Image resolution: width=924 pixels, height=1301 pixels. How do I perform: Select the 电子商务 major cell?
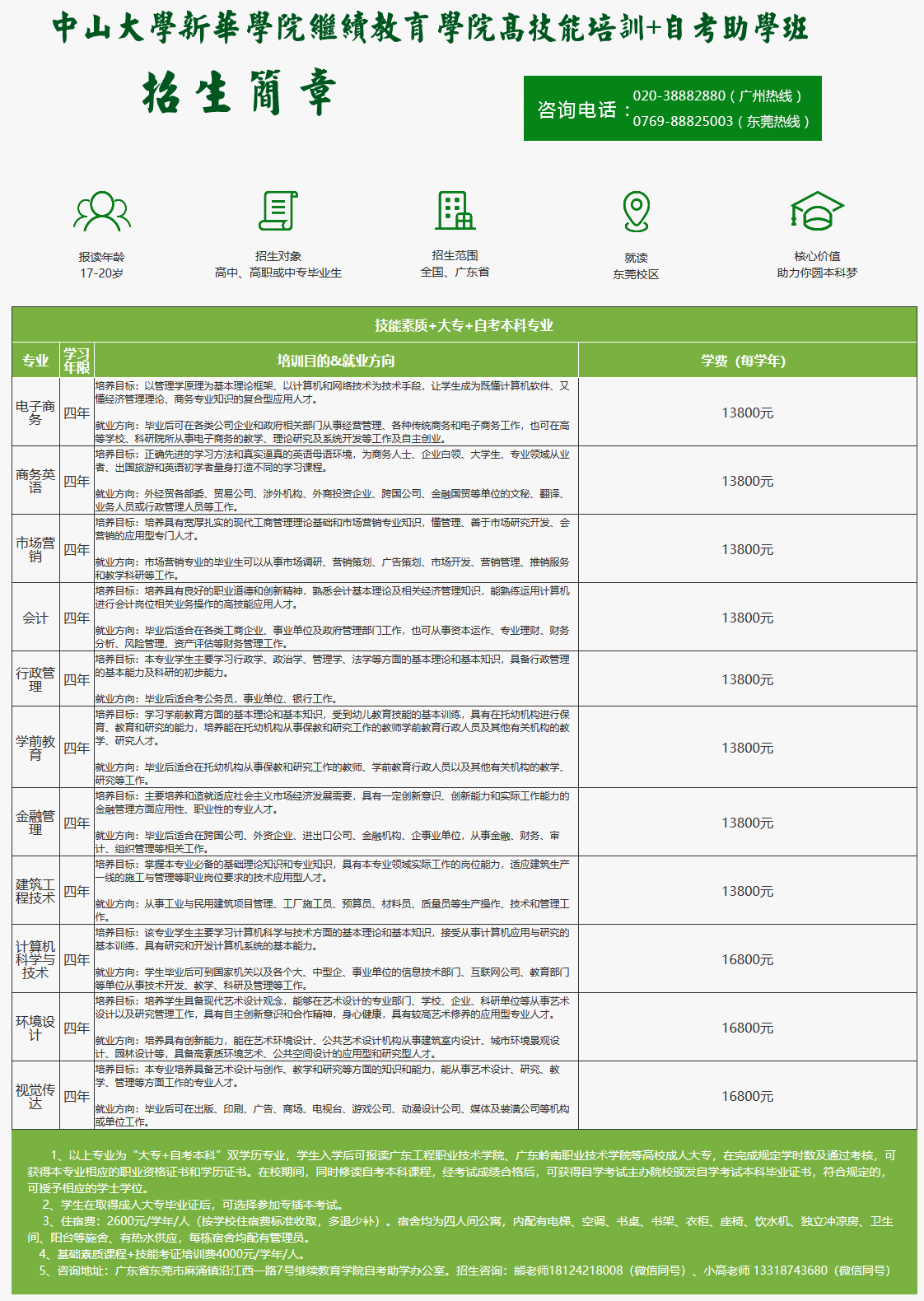[x=35, y=413]
